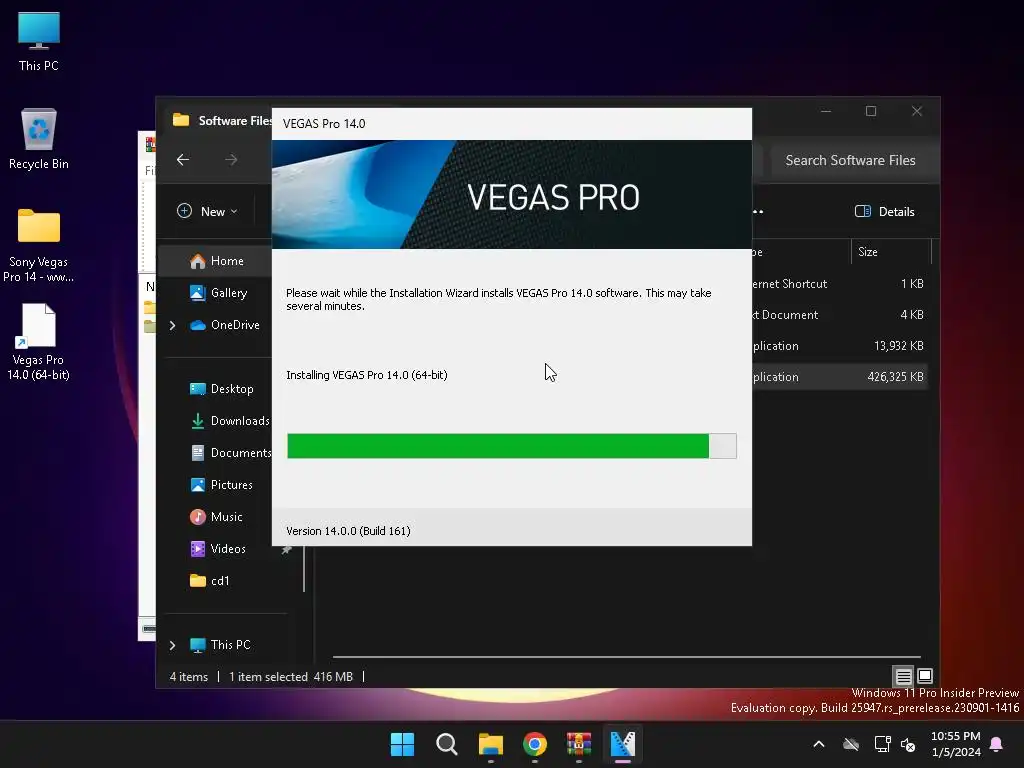1024x768 pixels.
Task: Open Videos in the navigation pane
Action: [x=217, y=549]
